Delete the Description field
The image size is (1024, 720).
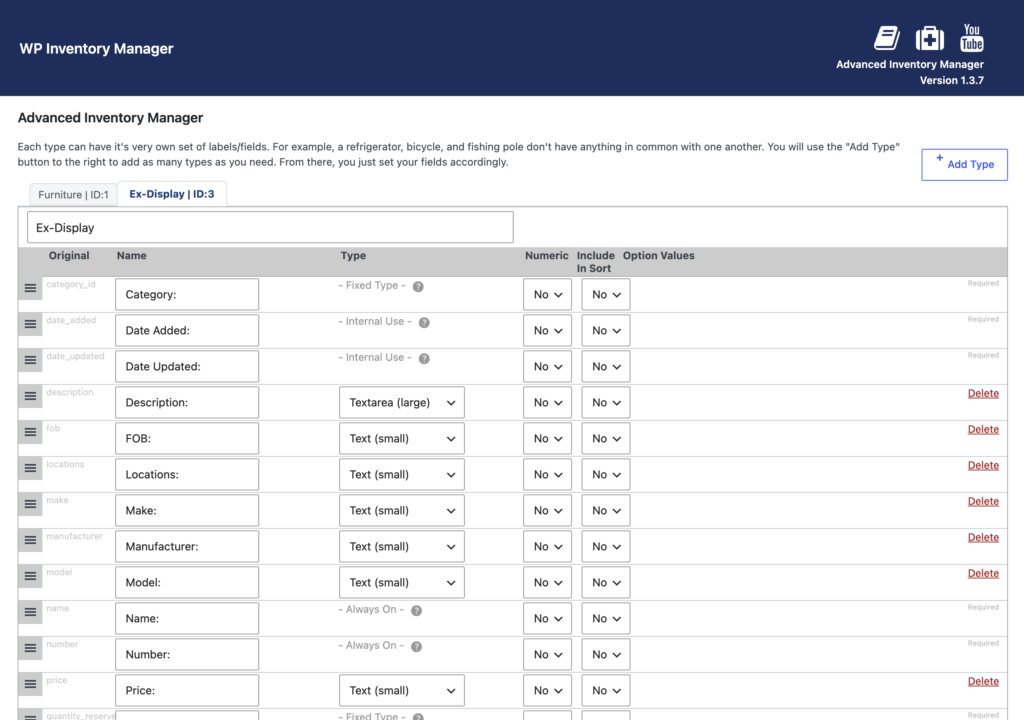click(983, 393)
